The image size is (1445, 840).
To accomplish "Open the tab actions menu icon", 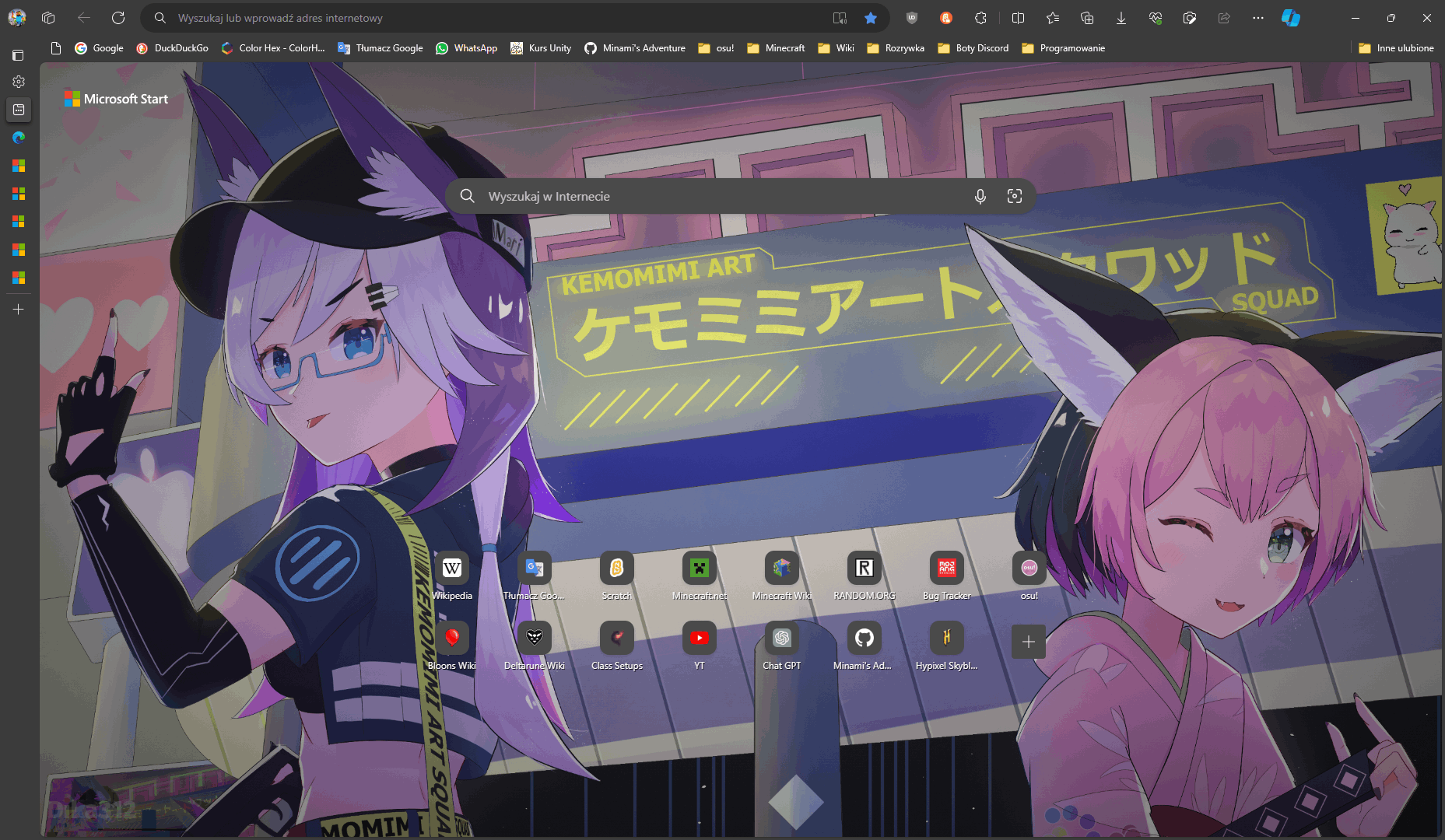I will (48, 17).
